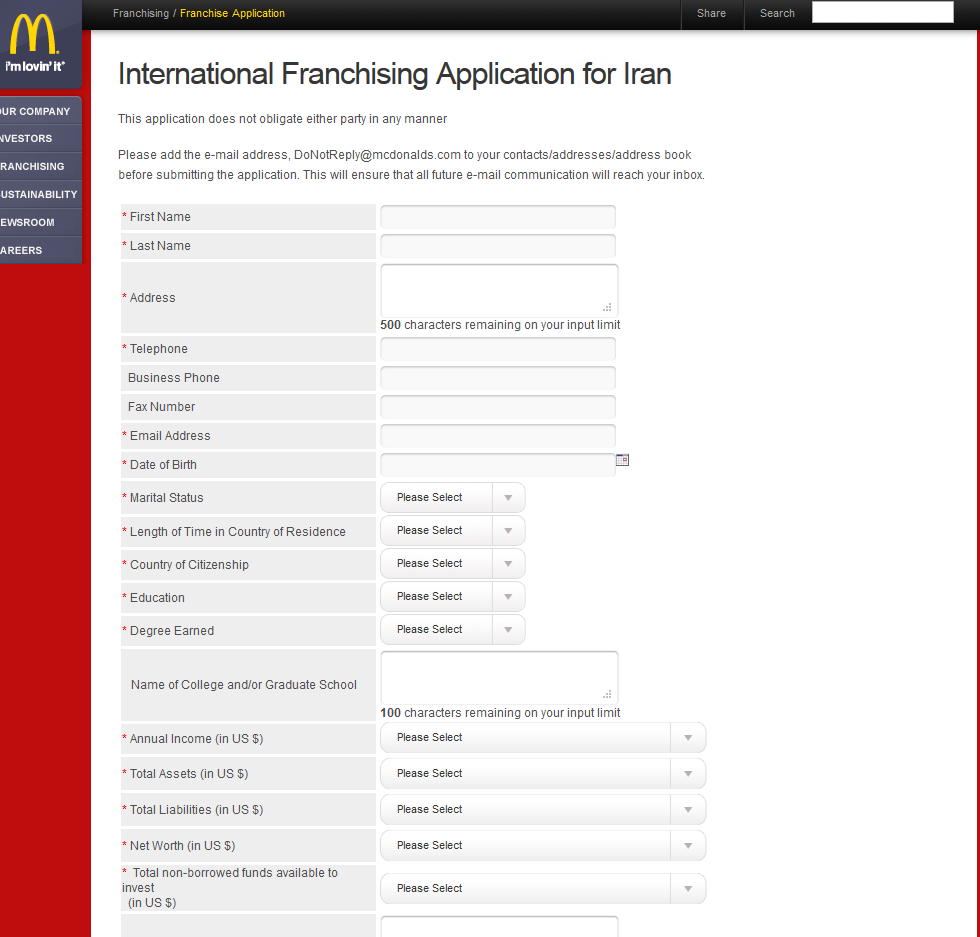Open the Date of Birth calendar picker icon

pos(622,460)
